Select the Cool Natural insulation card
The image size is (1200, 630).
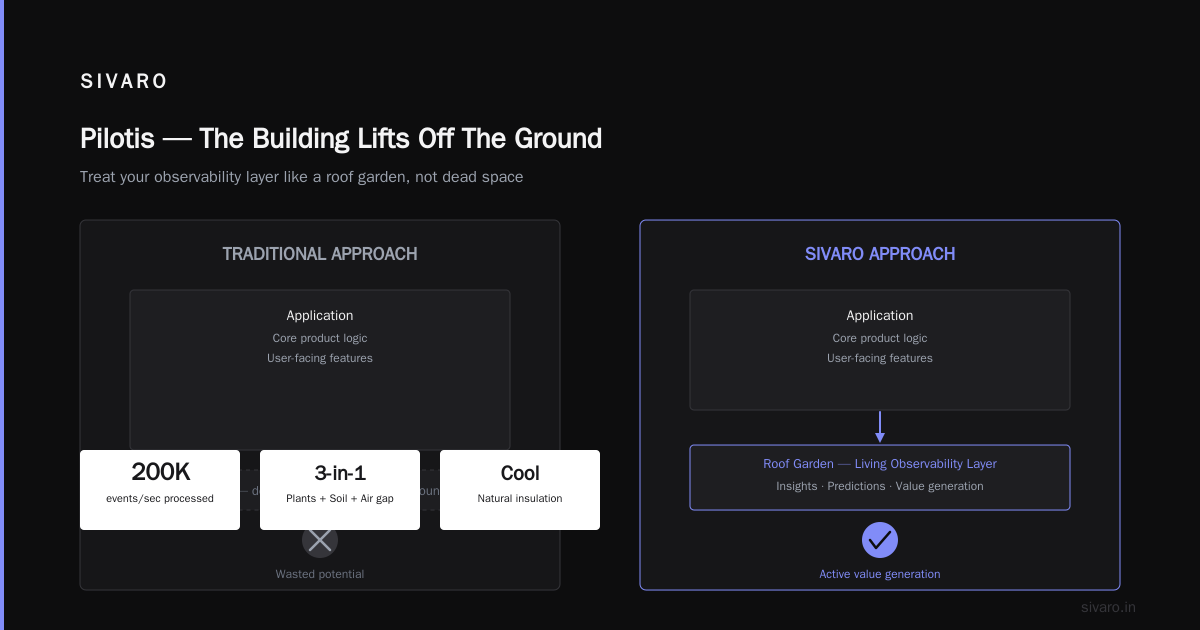point(520,490)
